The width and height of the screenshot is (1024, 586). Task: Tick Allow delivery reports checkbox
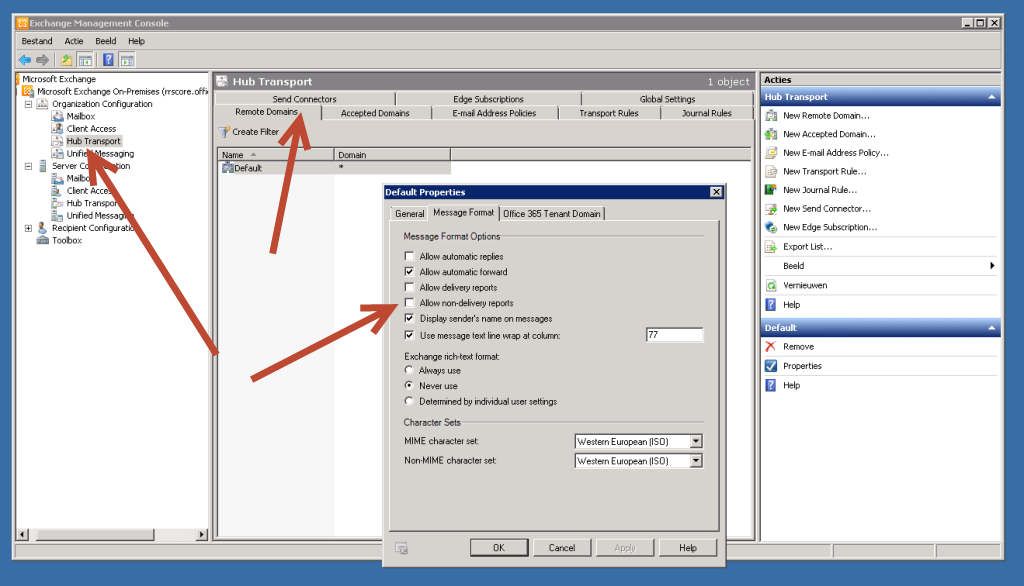pyautogui.click(x=409, y=287)
